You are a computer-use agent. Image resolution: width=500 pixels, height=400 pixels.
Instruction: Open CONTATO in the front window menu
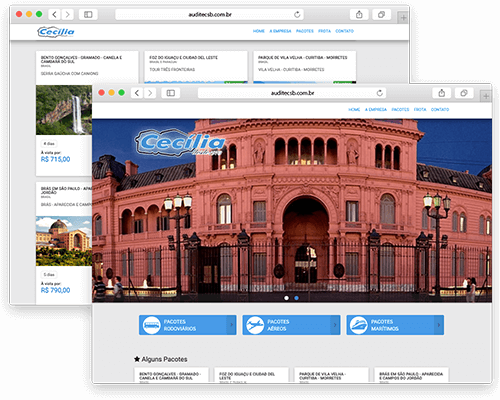[440, 109]
